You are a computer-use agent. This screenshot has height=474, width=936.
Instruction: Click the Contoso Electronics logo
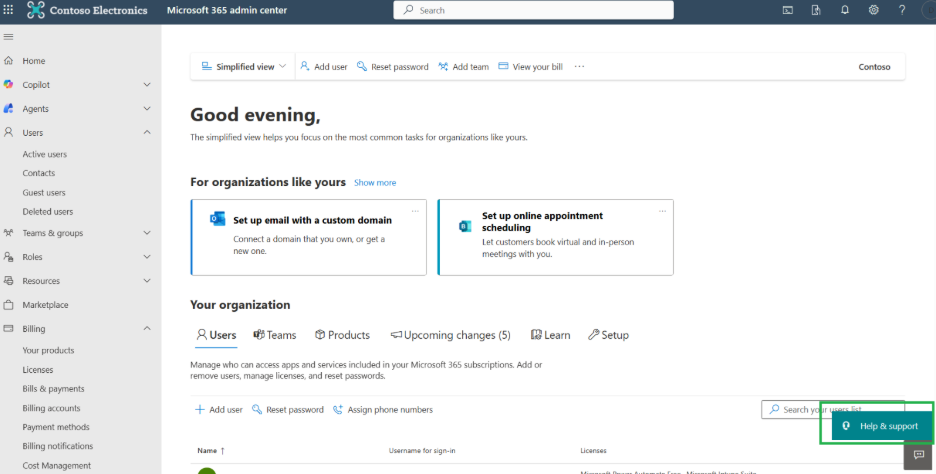[36, 10]
